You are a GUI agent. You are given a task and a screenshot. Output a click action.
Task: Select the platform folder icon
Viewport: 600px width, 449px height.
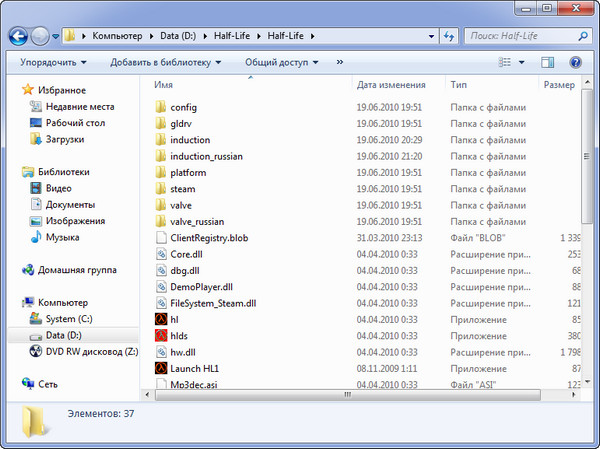(x=161, y=172)
